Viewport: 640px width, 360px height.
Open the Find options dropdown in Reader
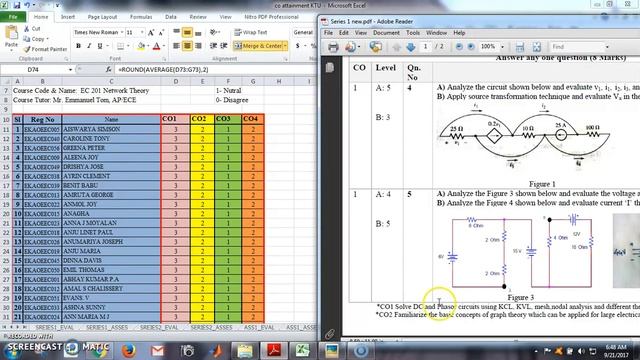[x=607, y=47]
